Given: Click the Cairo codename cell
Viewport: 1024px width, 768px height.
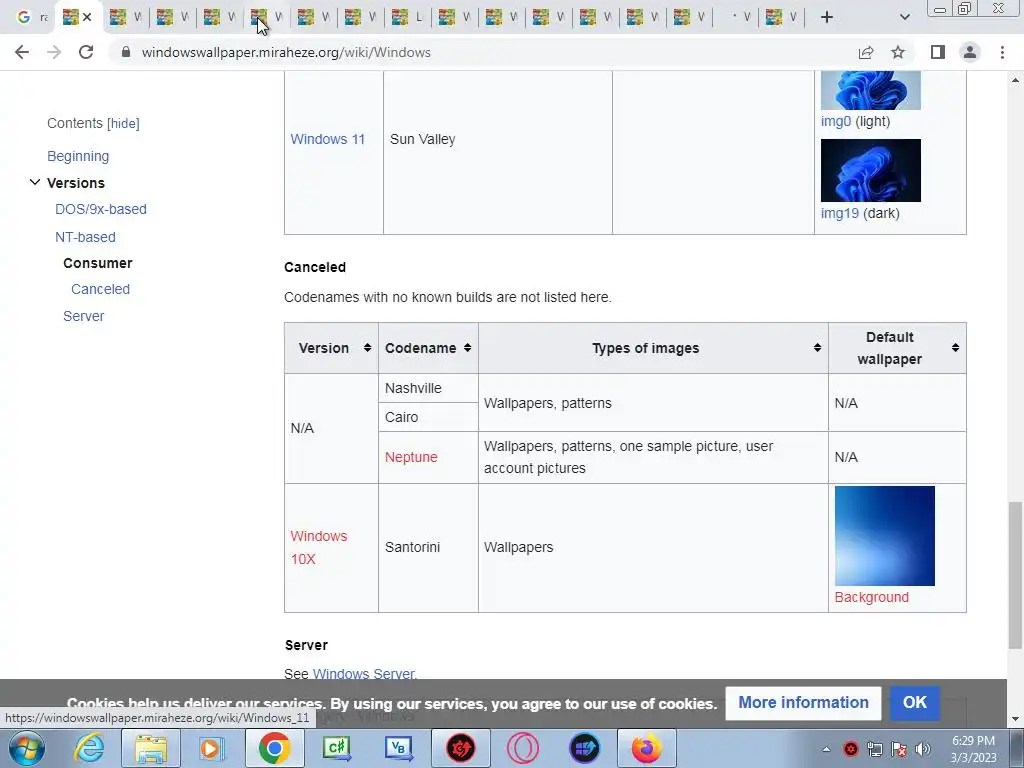Looking at the screenshot, I should (x=428, y=417).
